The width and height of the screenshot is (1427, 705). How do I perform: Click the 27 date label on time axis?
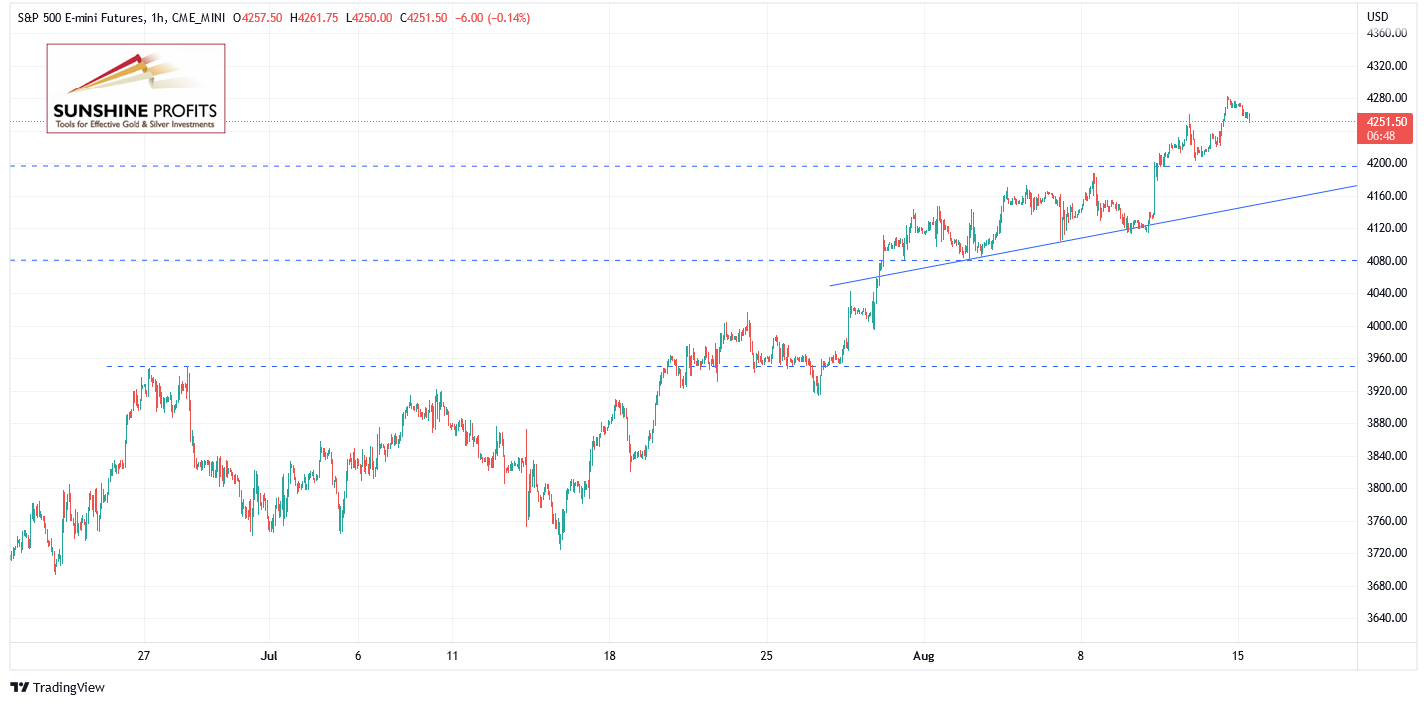[144, 656]
